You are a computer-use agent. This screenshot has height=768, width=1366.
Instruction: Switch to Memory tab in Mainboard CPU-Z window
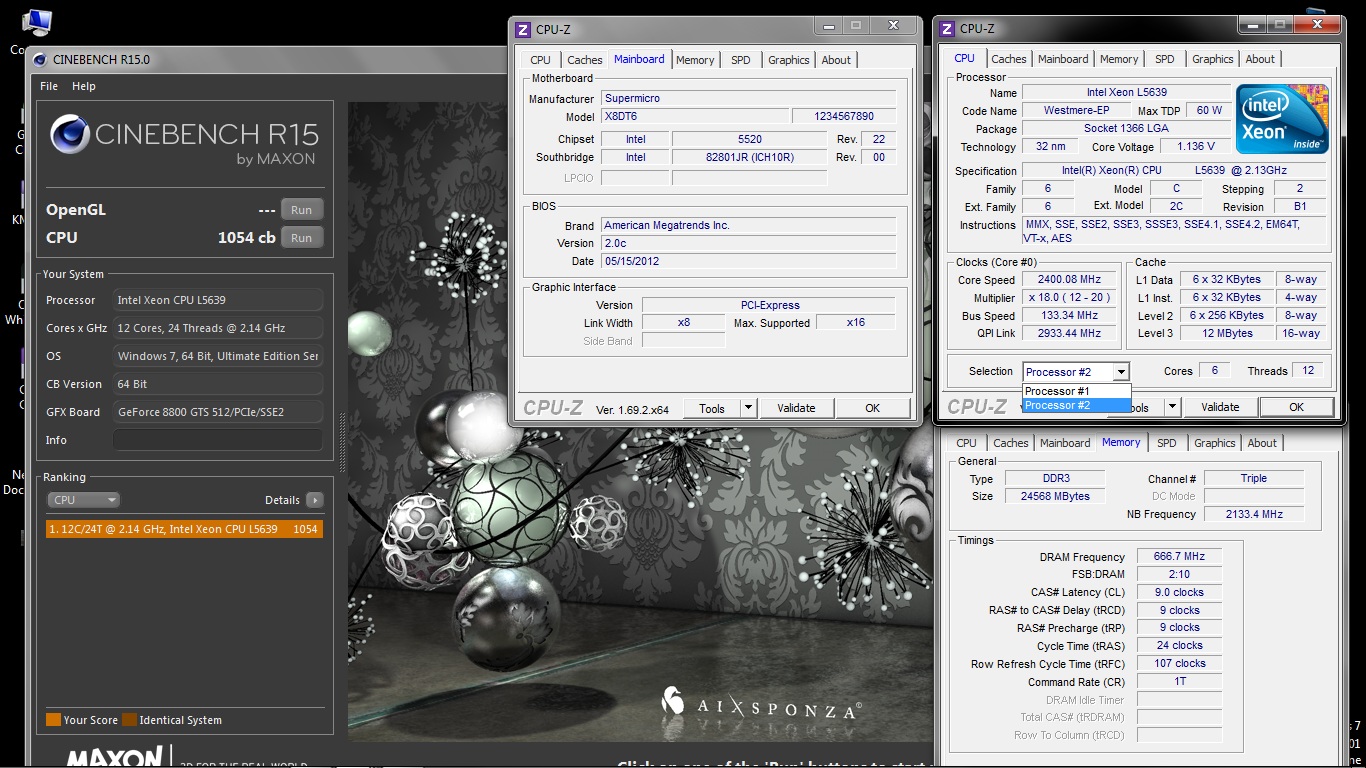[695, 60]
